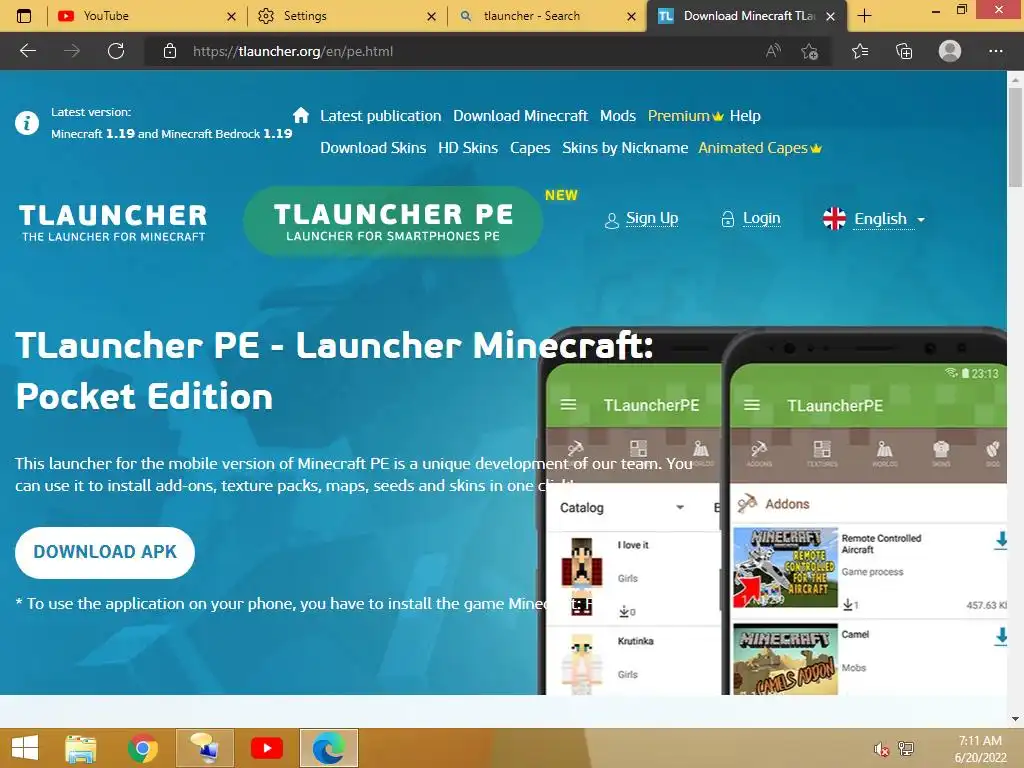Open Skins by Nickname
The width and height of the screenshot is (1024, 768).
(x=625, y=148)
